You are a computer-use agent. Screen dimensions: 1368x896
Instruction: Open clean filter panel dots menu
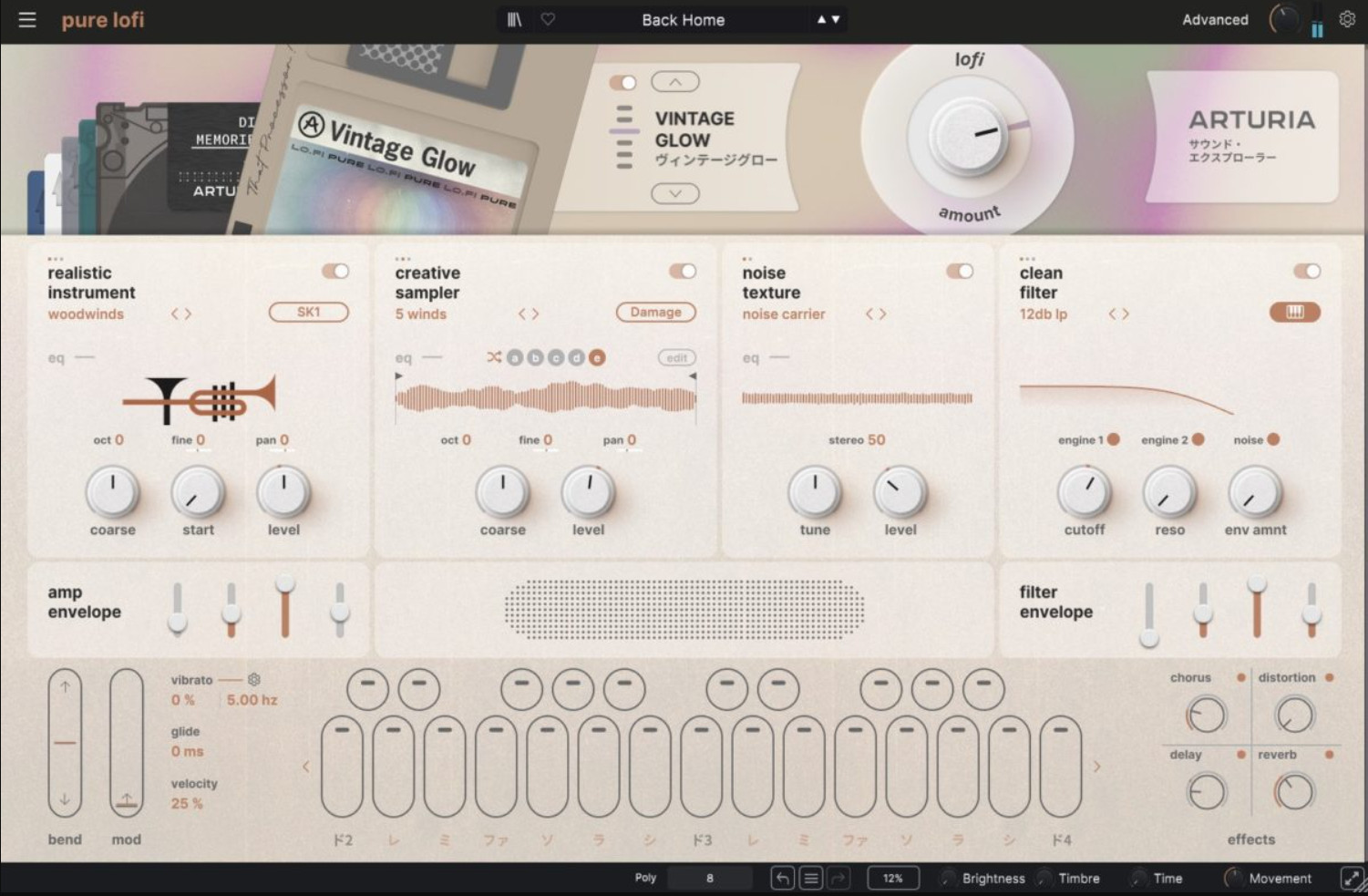pyautogui.click(x=1027, y=259)
